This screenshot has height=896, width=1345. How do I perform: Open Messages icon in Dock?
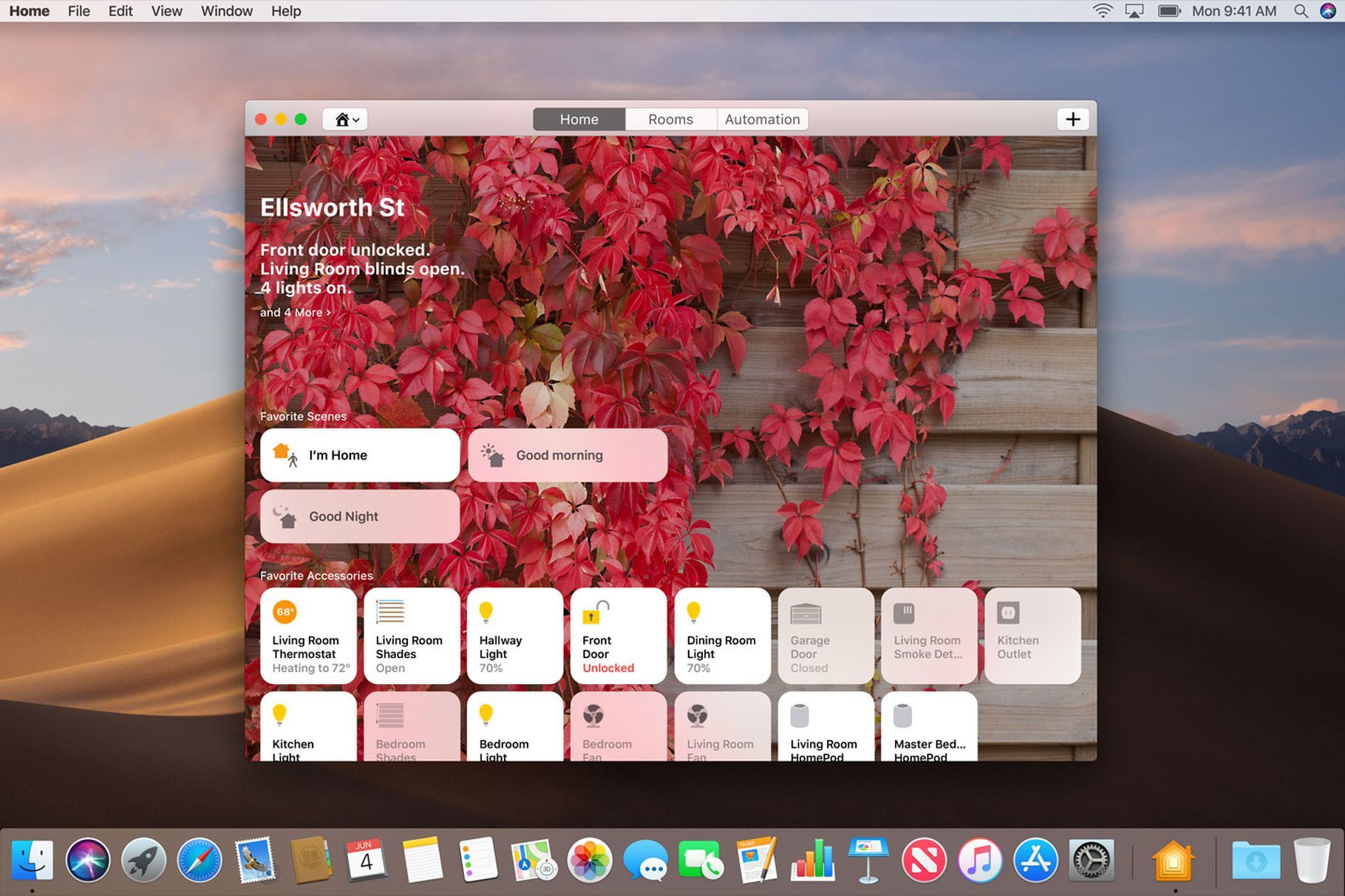[x=645, y=860]
